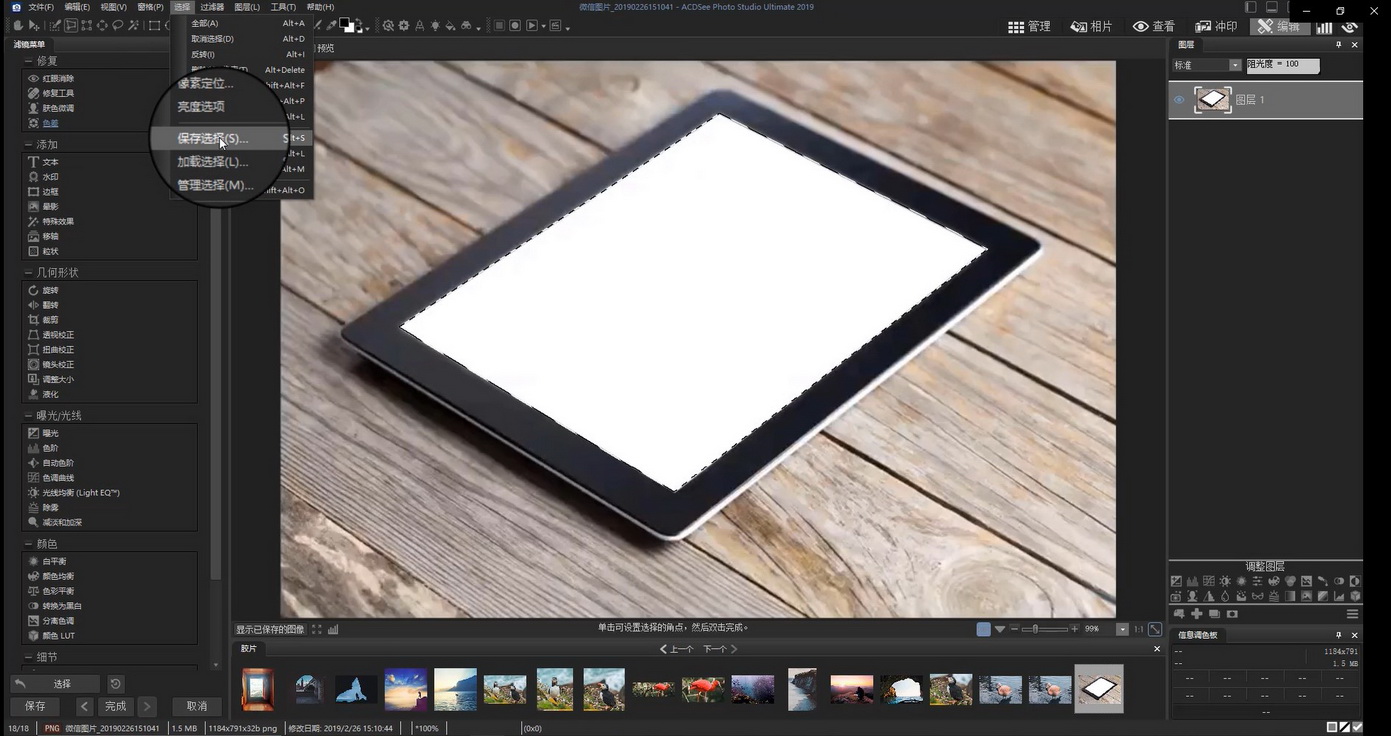Image resolution: width=1391 pixels, height=736 pixels.
Task: Click the plus add-layer icon
Action: click(1197, 614)
